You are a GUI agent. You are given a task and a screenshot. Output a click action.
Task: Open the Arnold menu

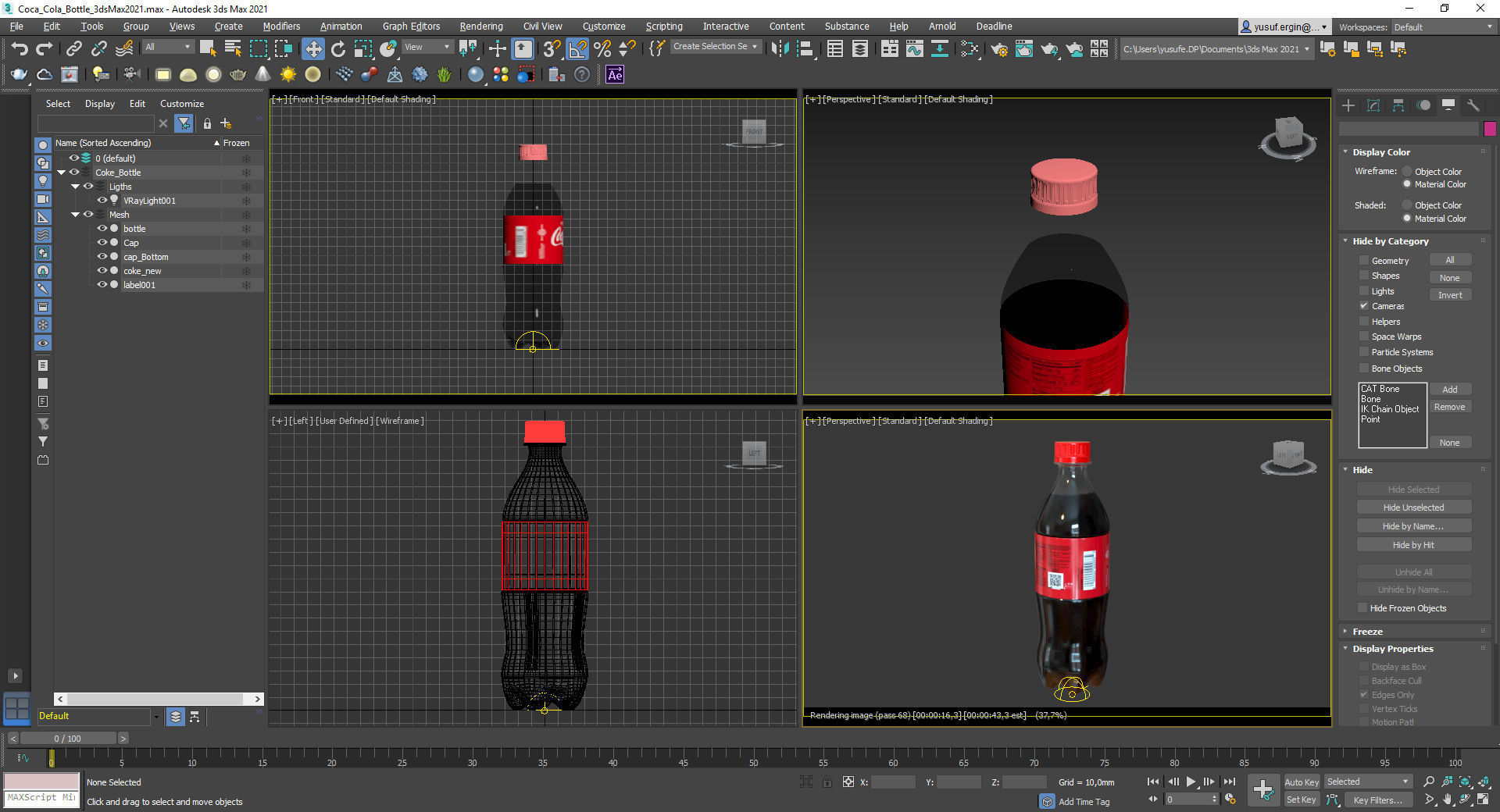[942, 27]
